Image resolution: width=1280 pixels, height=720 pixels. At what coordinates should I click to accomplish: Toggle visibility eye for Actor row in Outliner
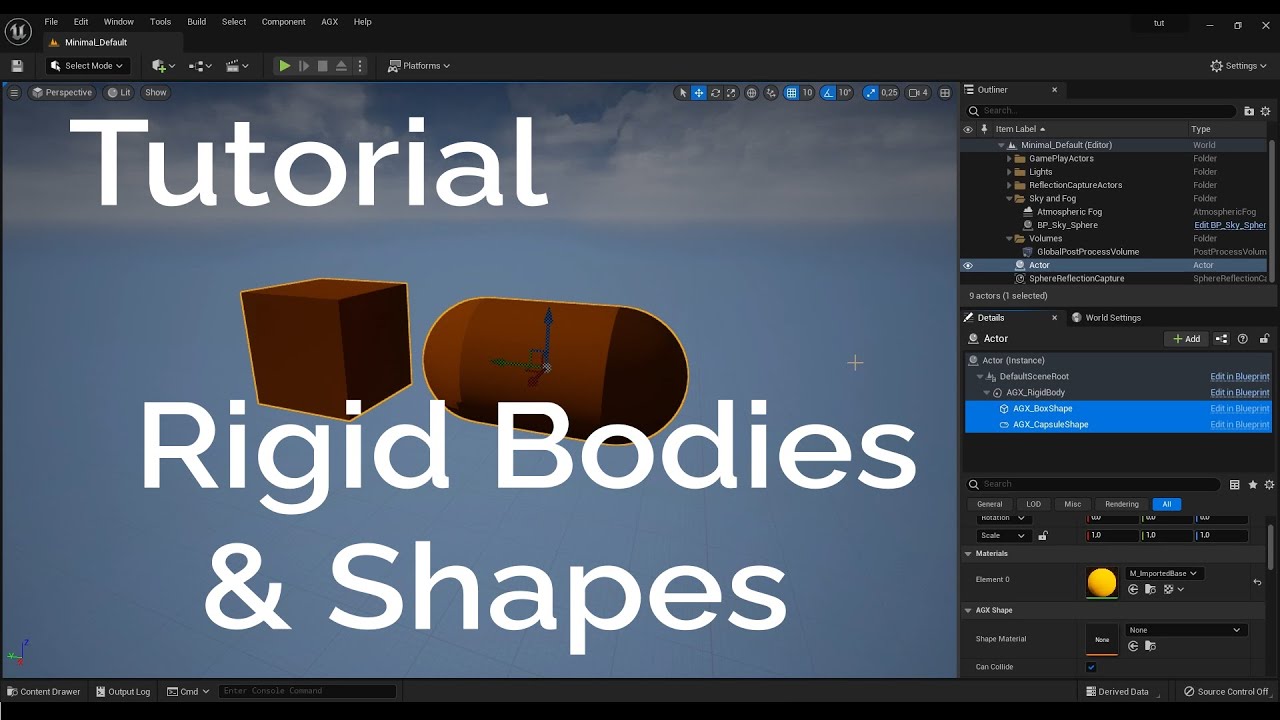point(968,265)
